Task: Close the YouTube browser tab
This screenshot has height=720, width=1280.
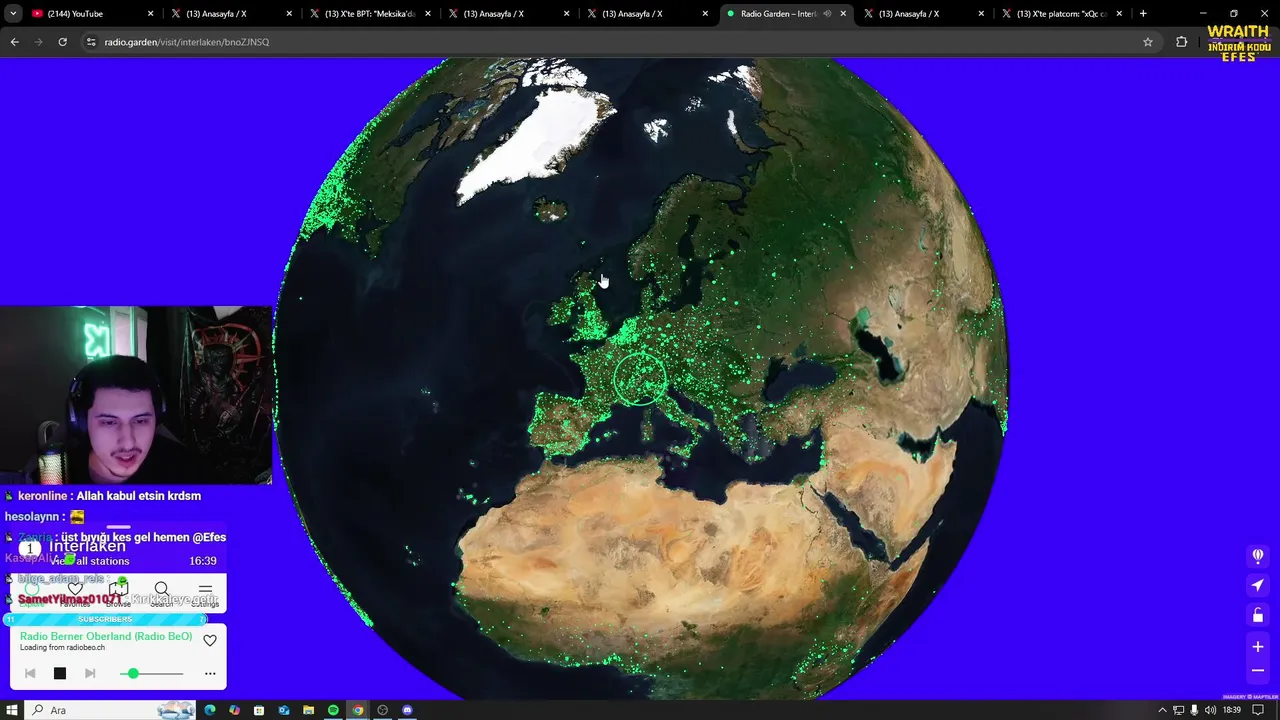Action: tap(151, 14)
